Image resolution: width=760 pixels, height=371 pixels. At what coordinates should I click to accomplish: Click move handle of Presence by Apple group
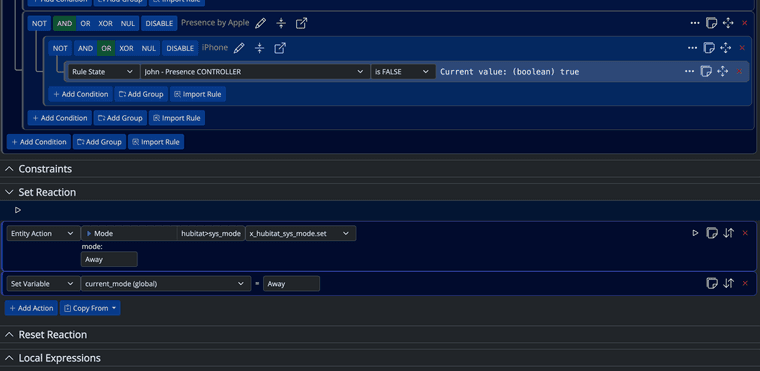[728, 23]
